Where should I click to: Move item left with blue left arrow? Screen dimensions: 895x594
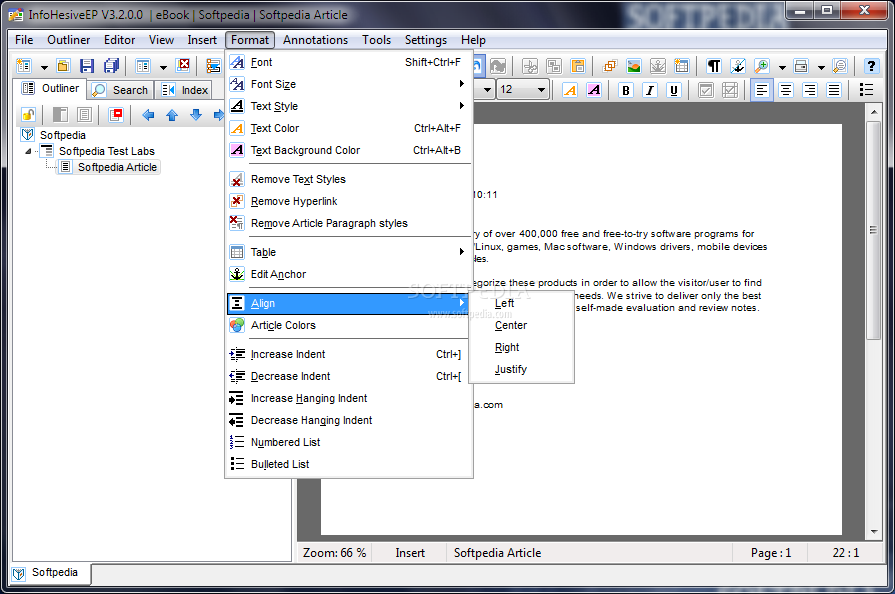coord(148,115)
